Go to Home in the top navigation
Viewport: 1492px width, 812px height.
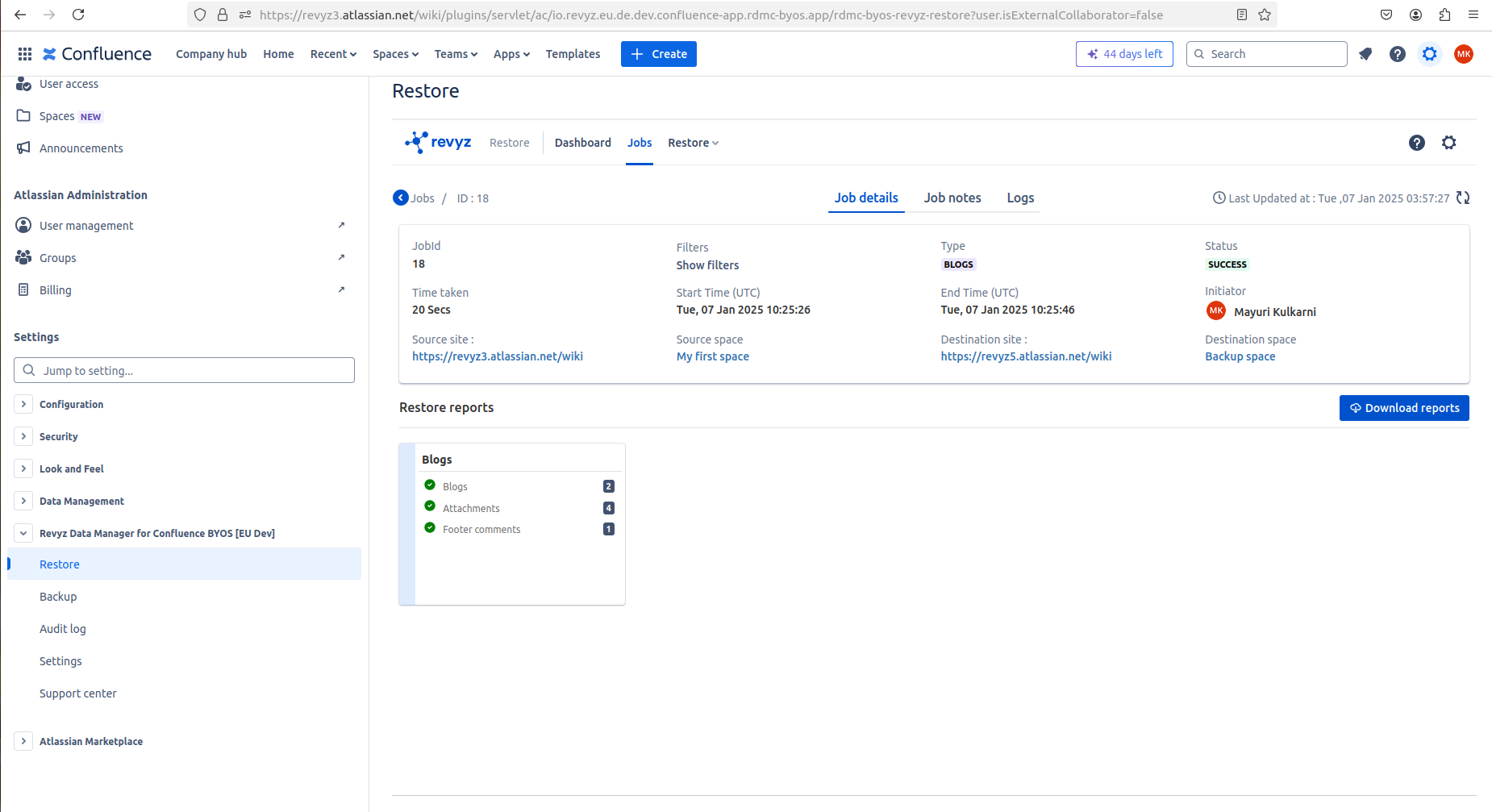coord(278,54)
